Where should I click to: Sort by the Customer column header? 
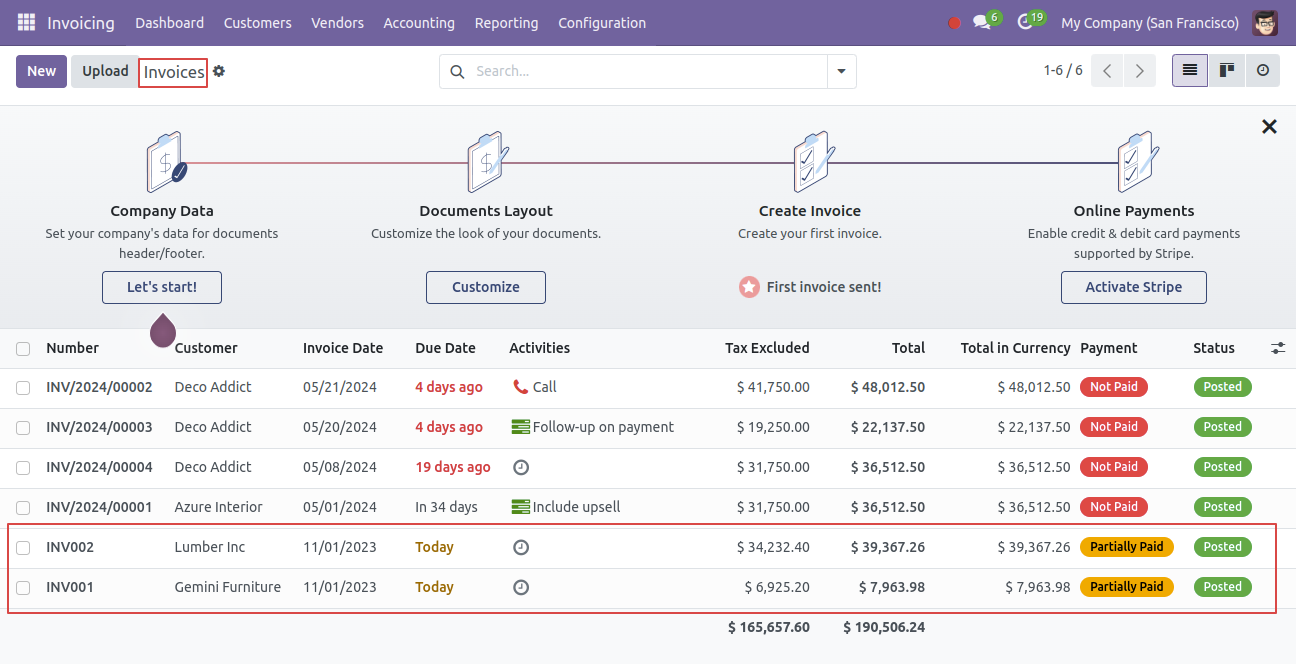coord(206,348)
